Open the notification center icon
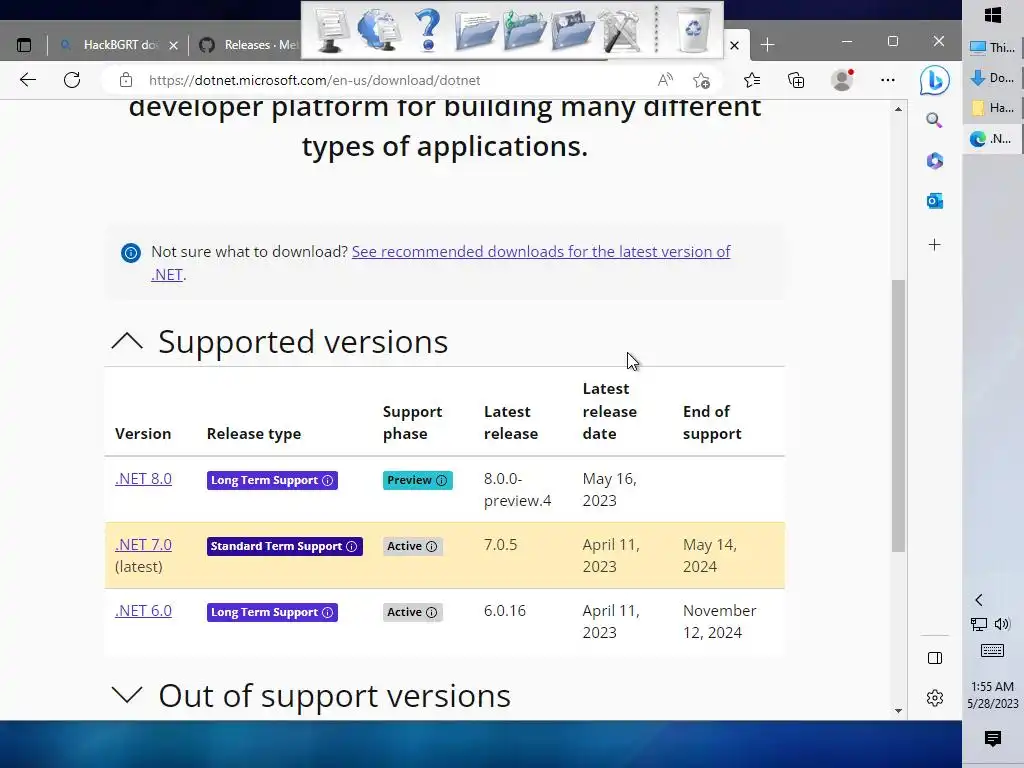This screenshot has width=1024, height=768. (x=993, y=739)
